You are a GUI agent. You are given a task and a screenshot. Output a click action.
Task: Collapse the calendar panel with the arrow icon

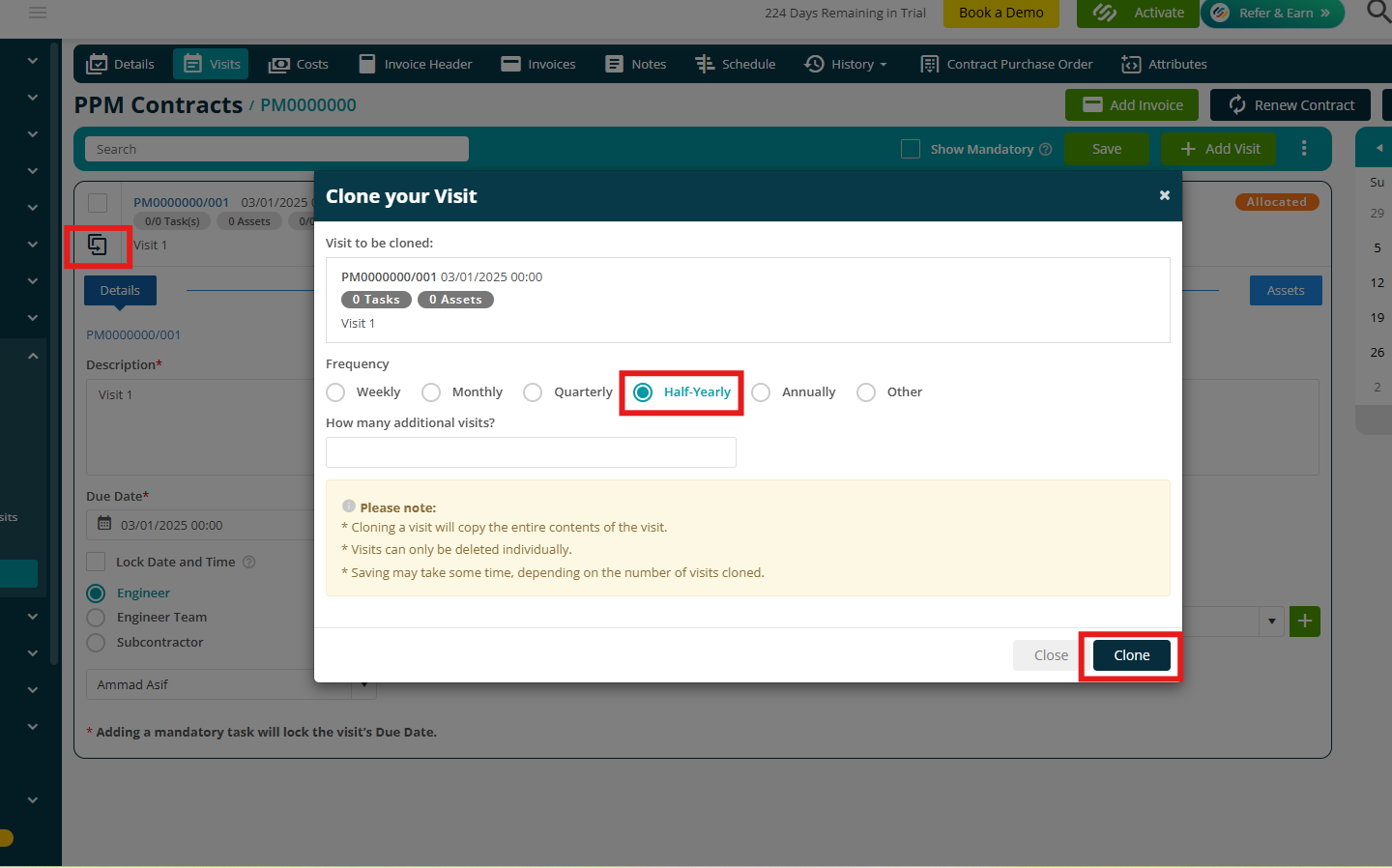tap(1378, 148)
